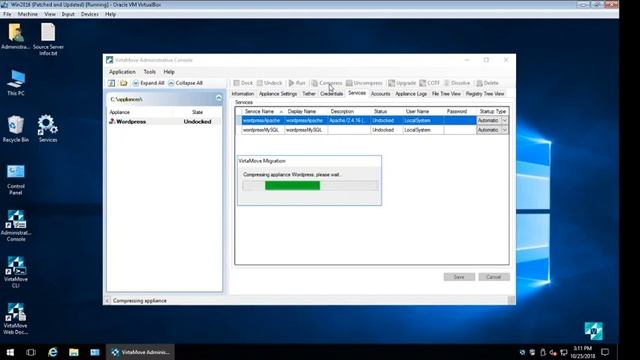
Task: Click the Server Manager taskbar icon
Action: pyautogui.click(x=95, y=352)
